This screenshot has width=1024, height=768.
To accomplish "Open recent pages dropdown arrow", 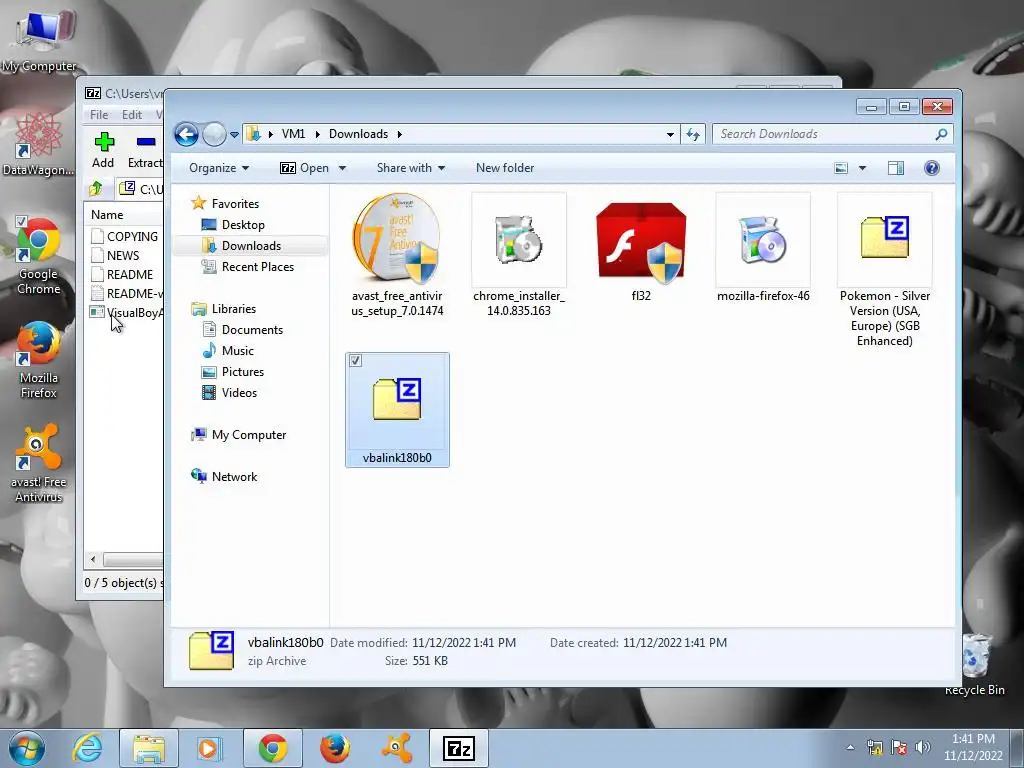I will tap(234, 135).
